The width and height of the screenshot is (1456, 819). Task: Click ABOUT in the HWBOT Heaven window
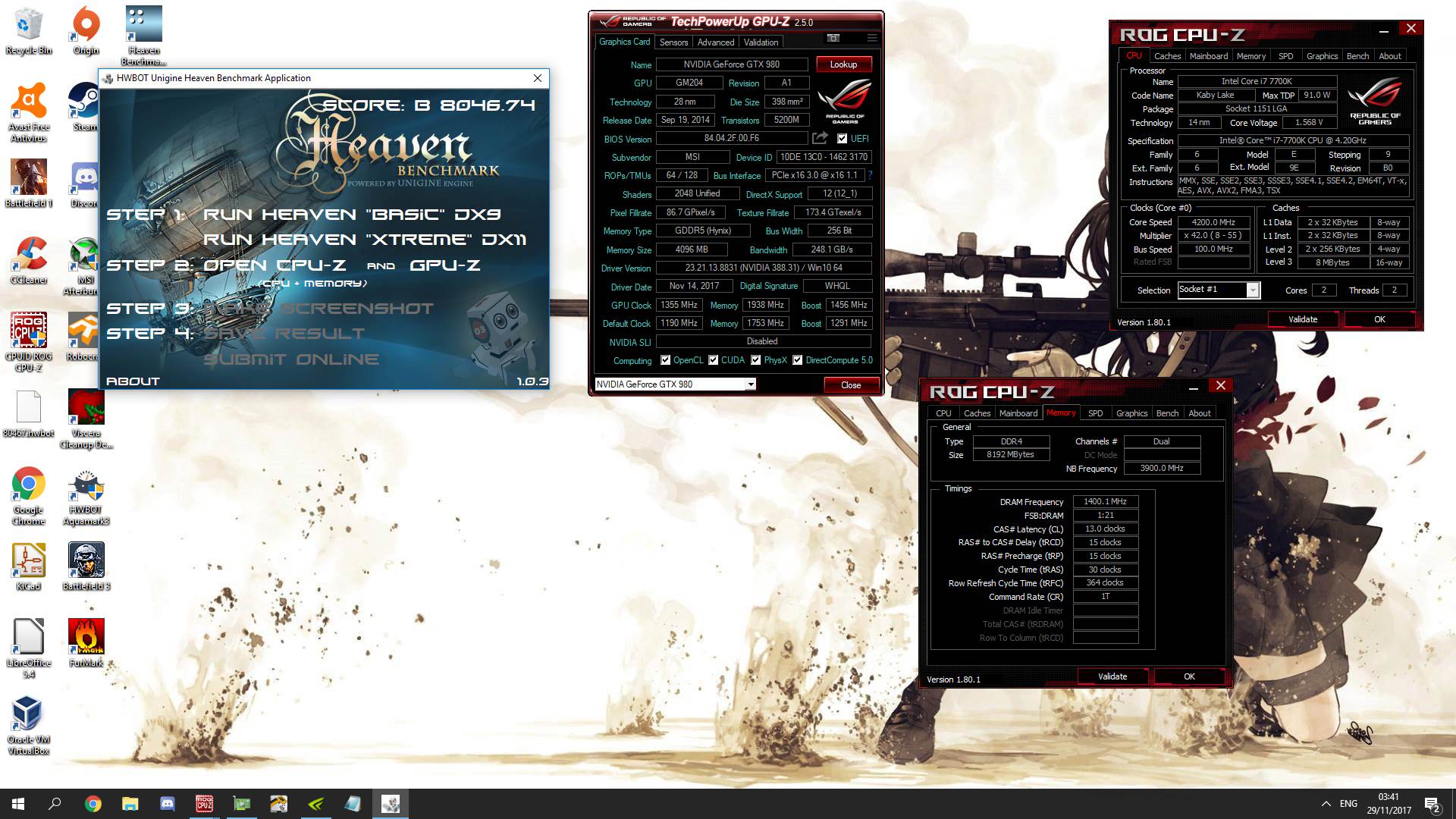coord(133,381)
